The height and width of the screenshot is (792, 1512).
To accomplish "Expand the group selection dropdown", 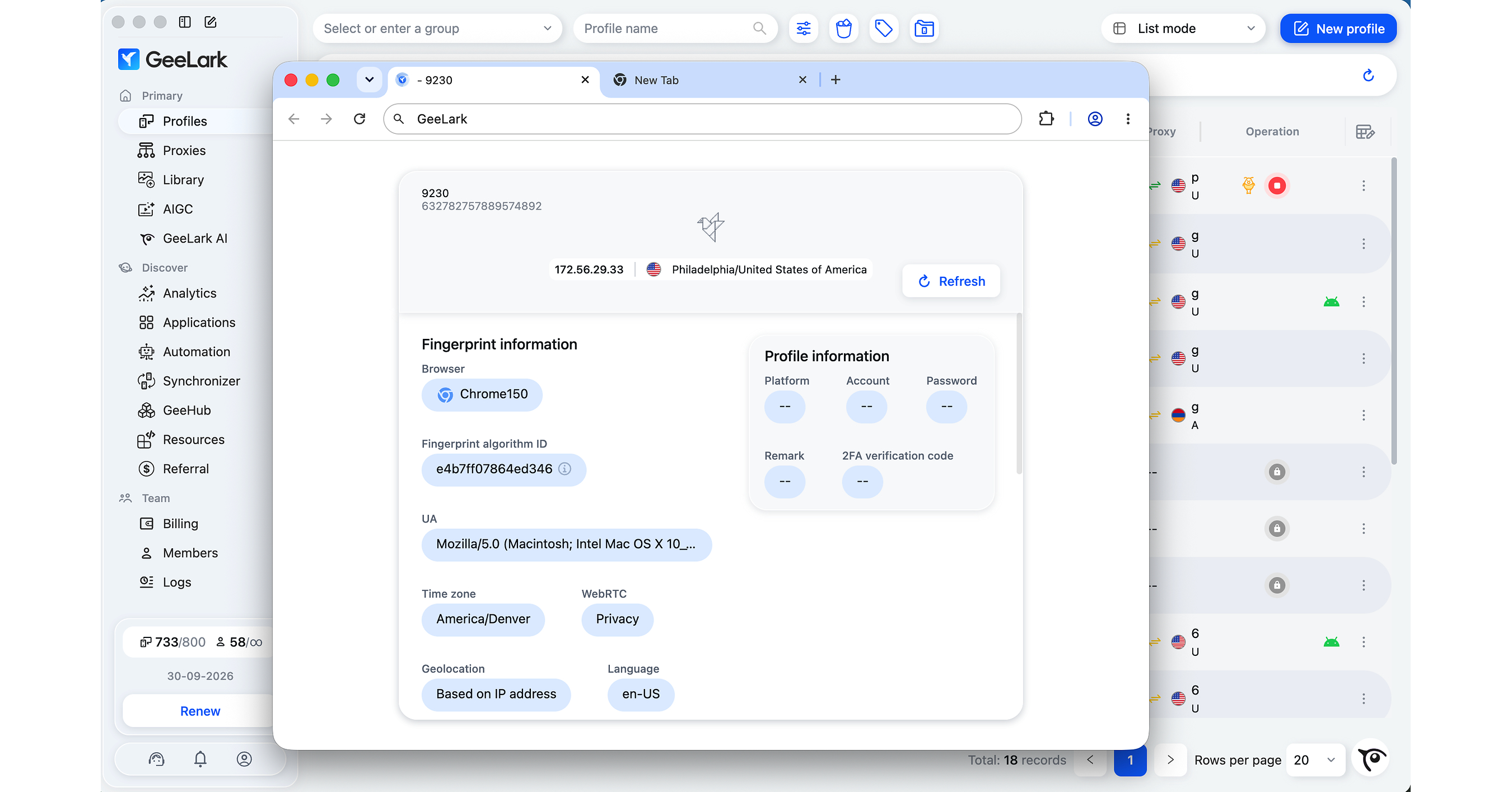I will coord(437,28).
